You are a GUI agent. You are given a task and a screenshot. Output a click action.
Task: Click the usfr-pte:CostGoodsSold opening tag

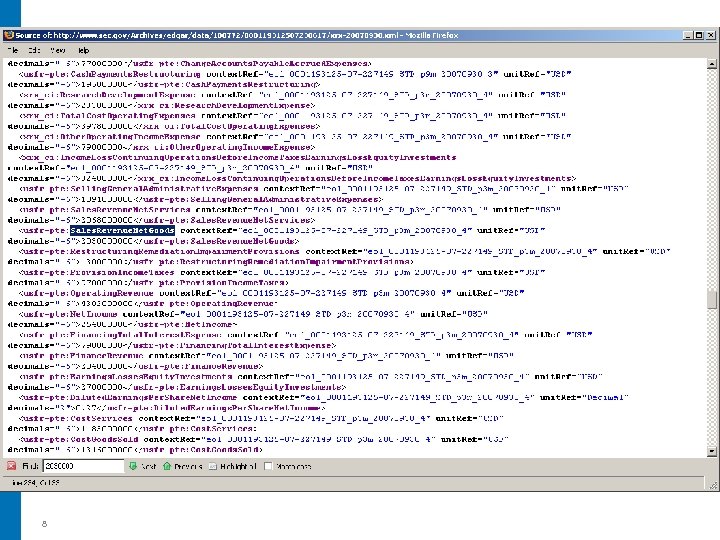pos(79,439)
